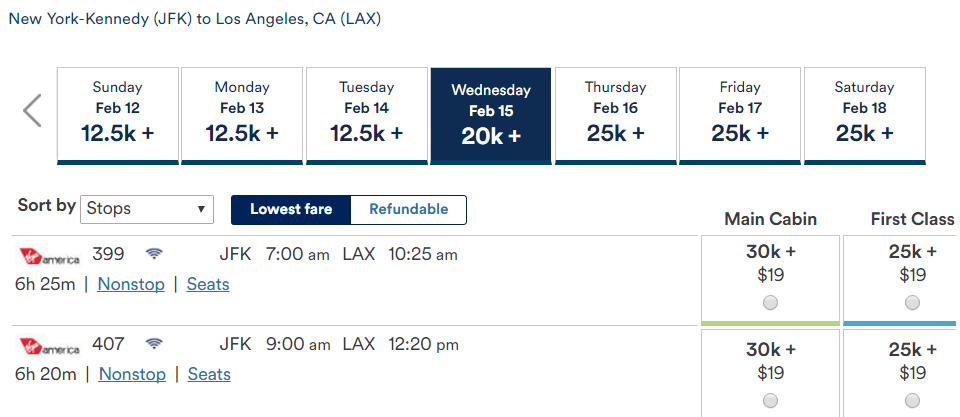
Task: View Seats for flight 407
Action: 209,375
